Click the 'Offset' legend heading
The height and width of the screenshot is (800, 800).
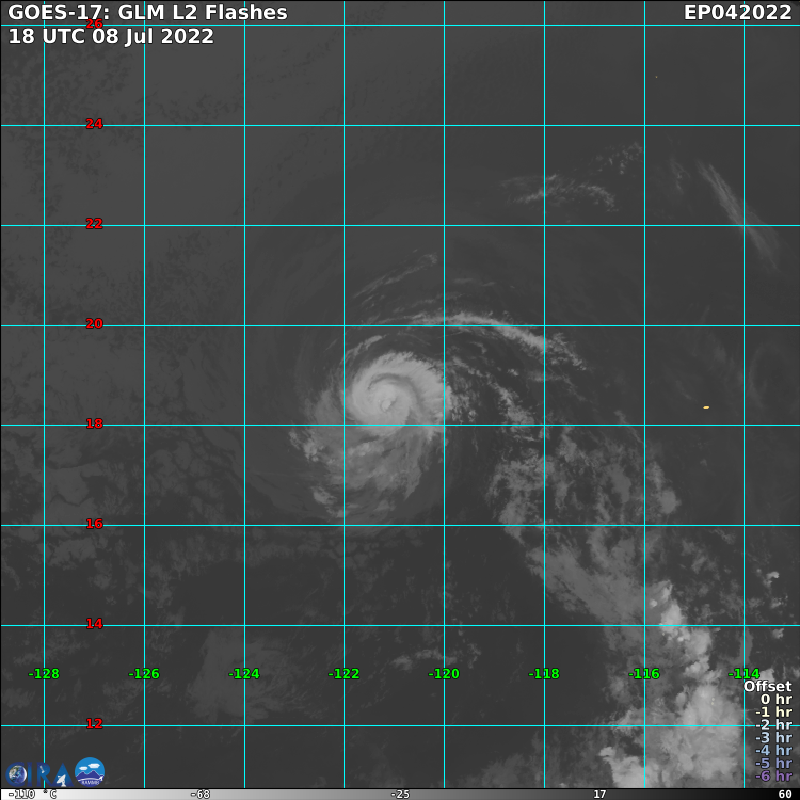point(768,686)
